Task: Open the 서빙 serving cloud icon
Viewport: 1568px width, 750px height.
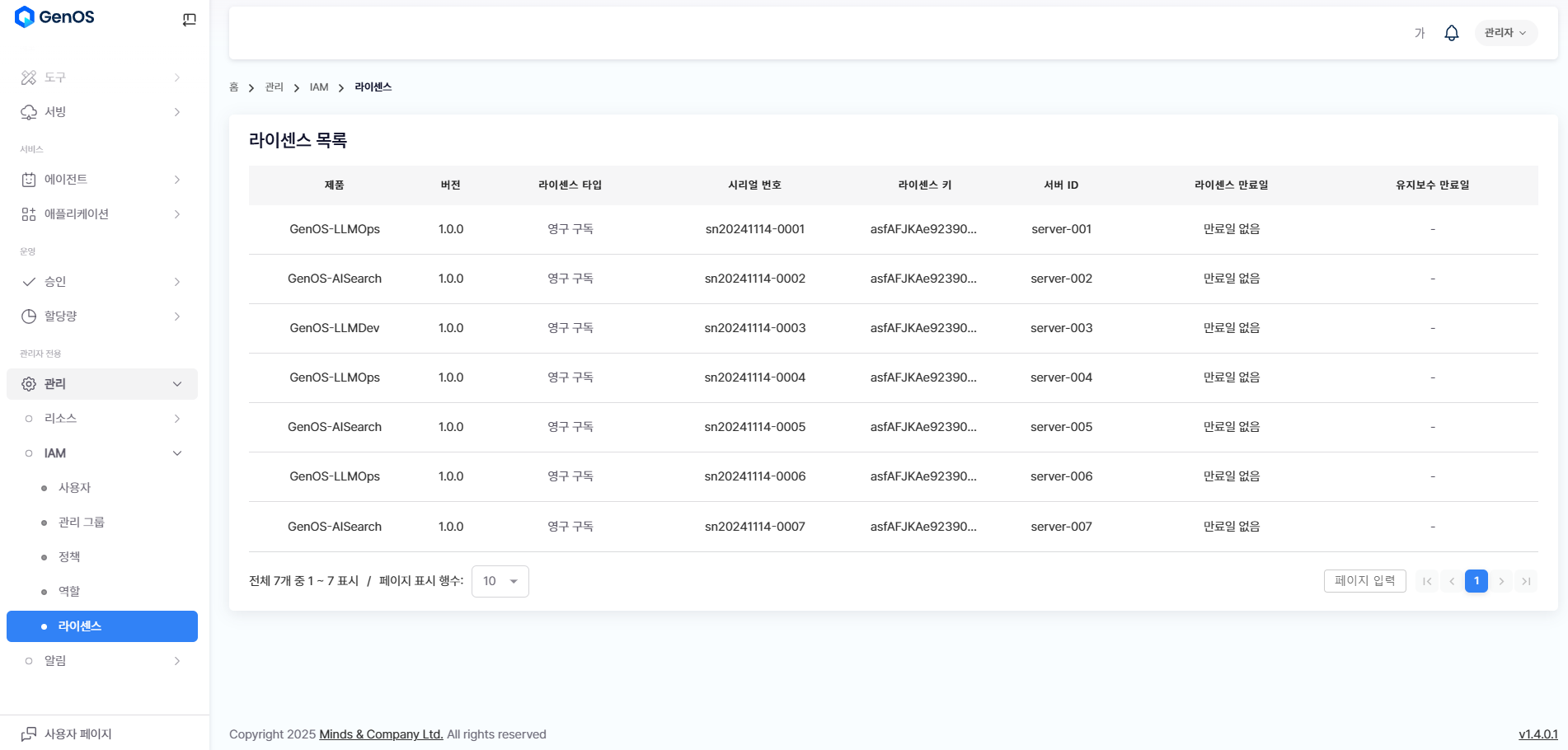Action: tap(29, 112)
